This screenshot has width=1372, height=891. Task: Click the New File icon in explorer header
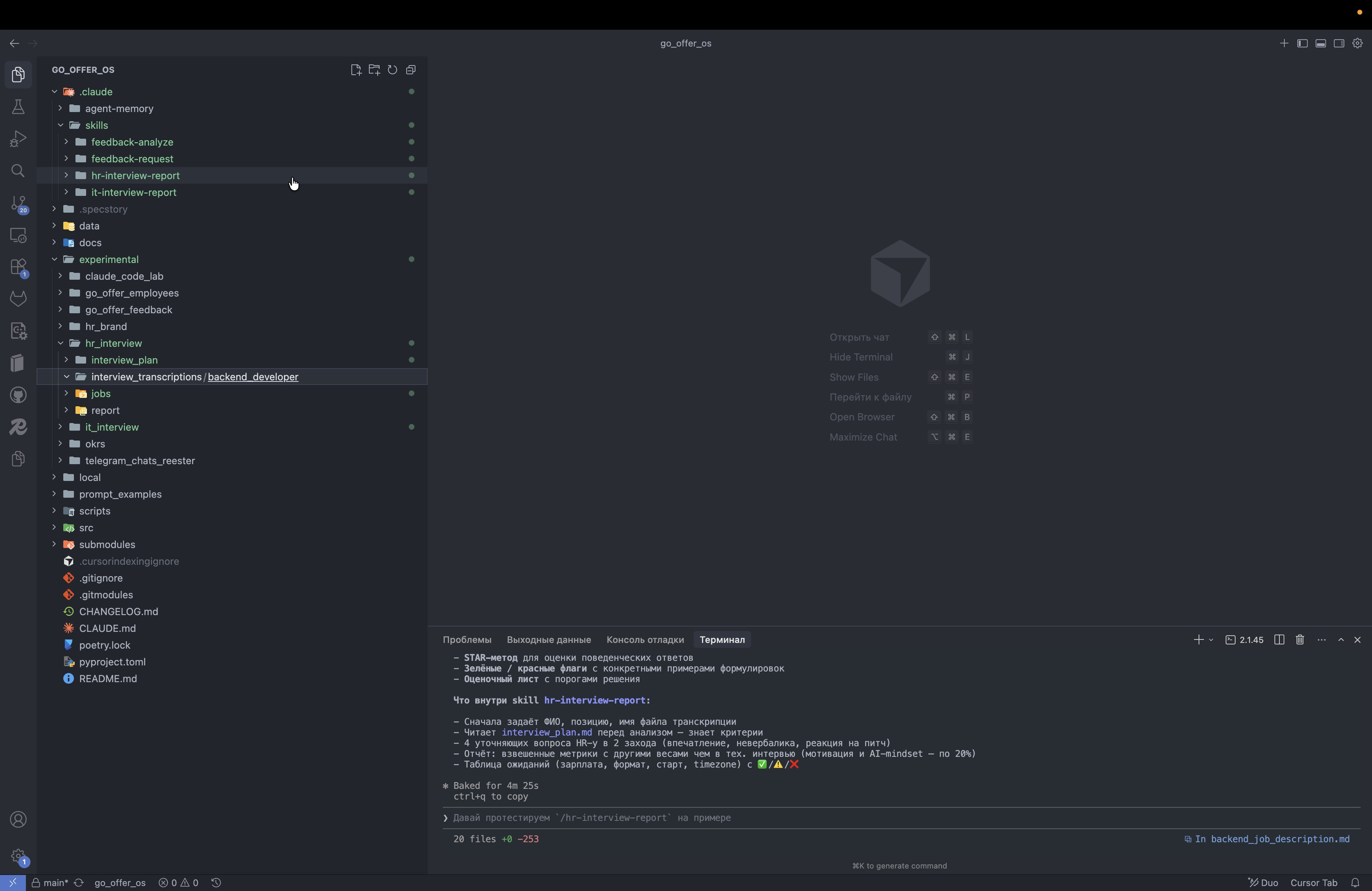pos(356,70)
